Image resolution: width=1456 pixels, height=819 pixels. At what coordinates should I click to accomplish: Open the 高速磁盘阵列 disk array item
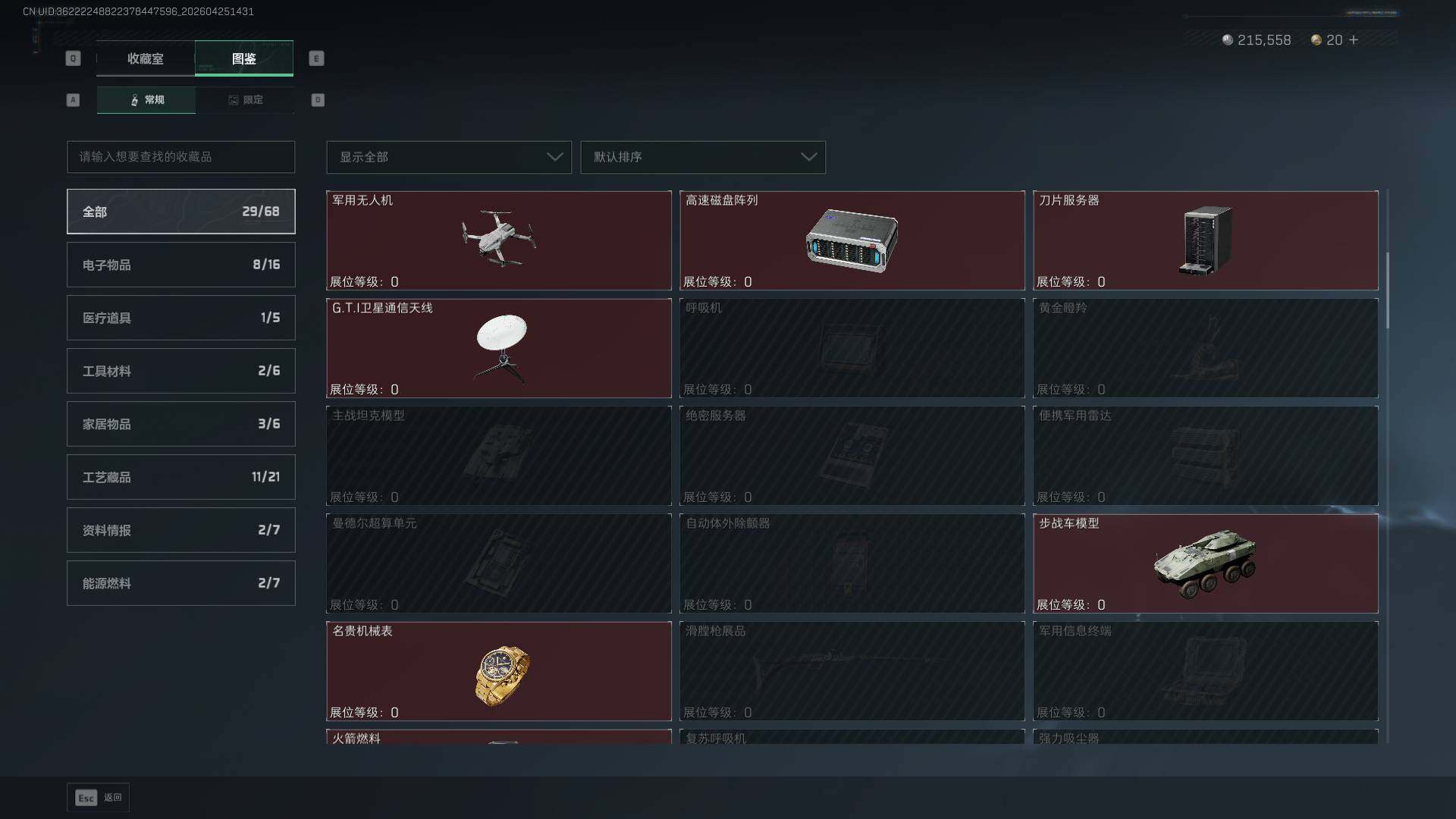(852, 240)
